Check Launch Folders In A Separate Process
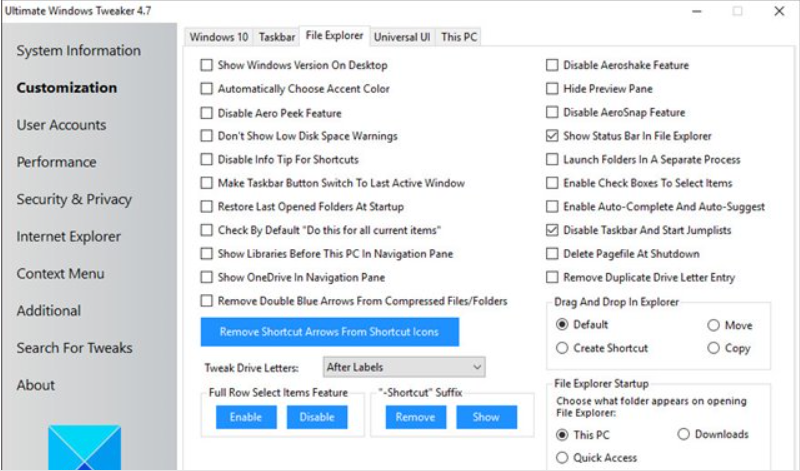Screen dimensions: 800x471 click(x=552, y=159)
